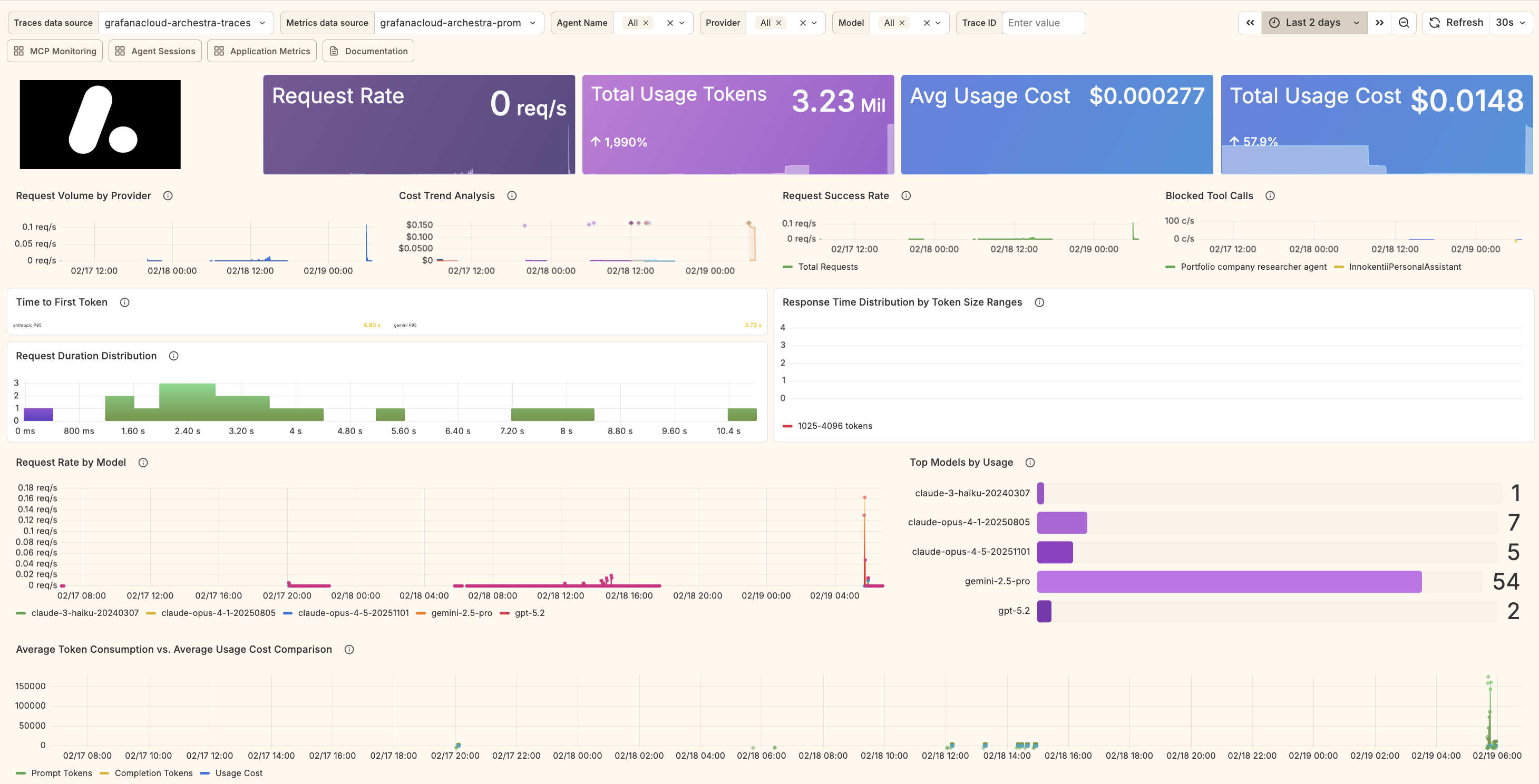The width and height of the screenshot is (1539, 784).
Task: Expand the 30s refresh interval dropdown
Action: click(1511, 23)
